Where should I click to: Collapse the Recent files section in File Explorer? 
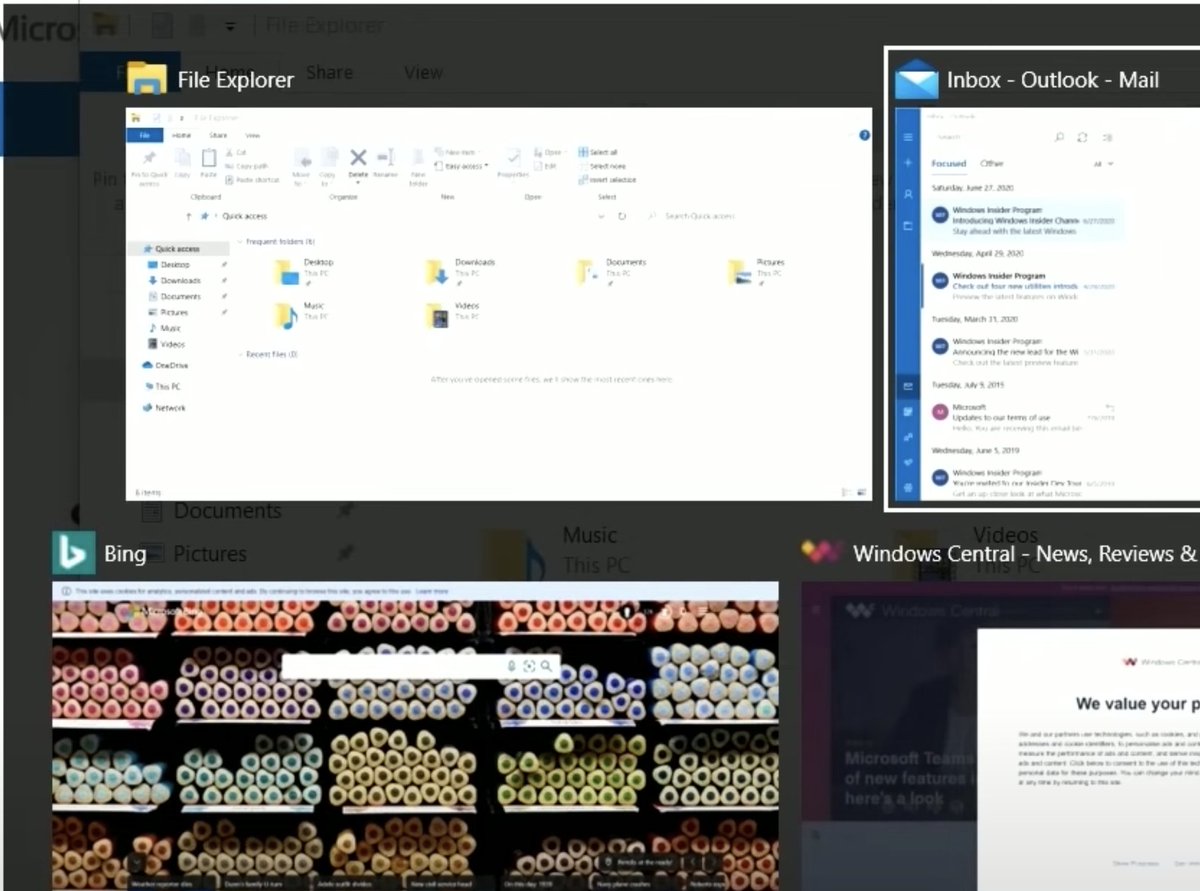pos(241,354)
